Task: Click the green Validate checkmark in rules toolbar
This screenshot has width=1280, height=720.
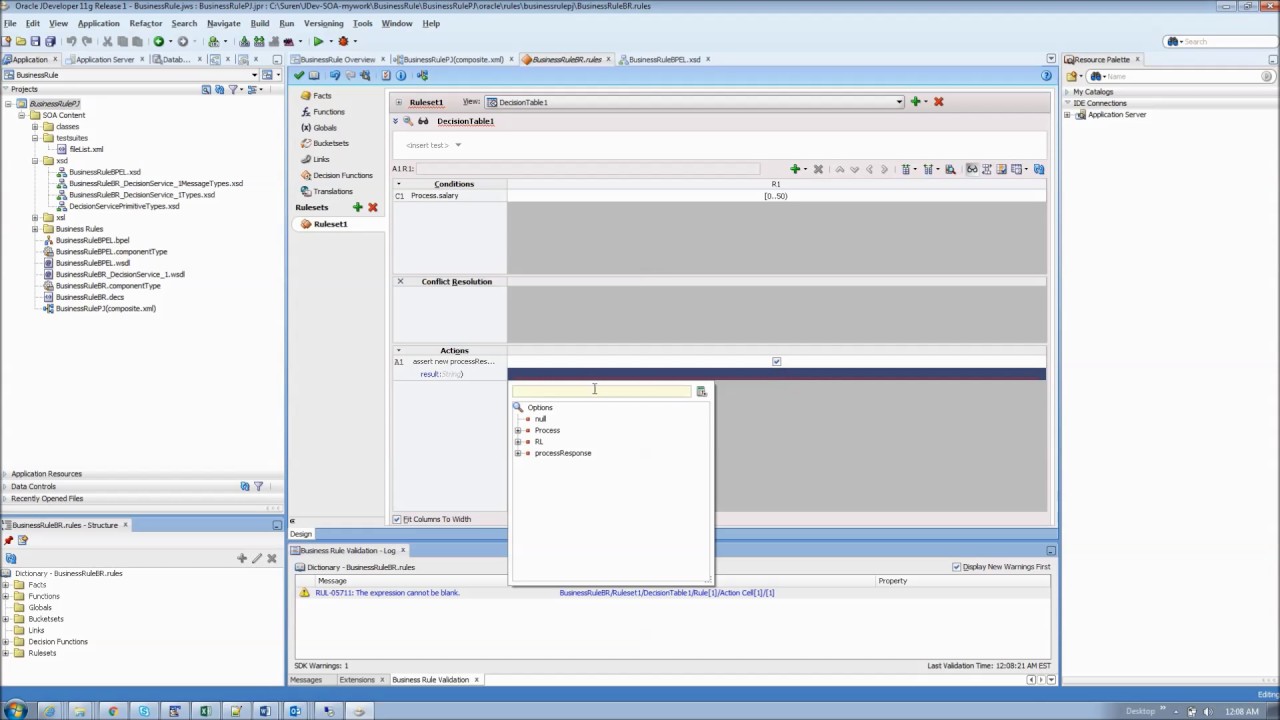Action: tap(298, 76)
